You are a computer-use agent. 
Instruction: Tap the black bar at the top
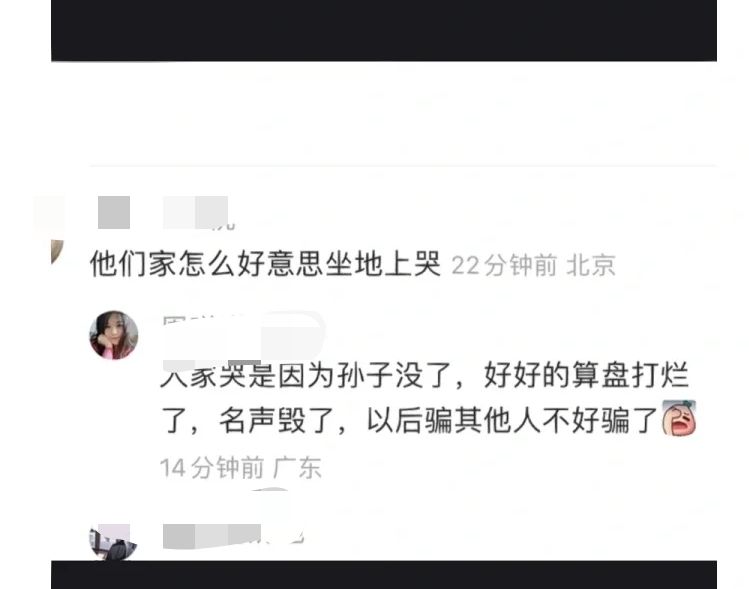click(384, 31)
